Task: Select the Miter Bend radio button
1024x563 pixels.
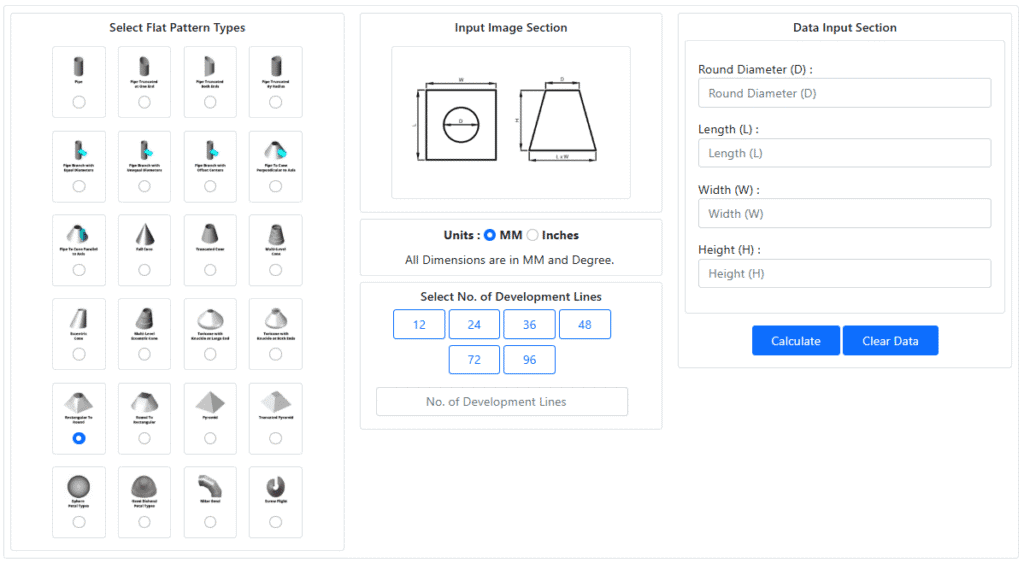Action: [210, 522]
